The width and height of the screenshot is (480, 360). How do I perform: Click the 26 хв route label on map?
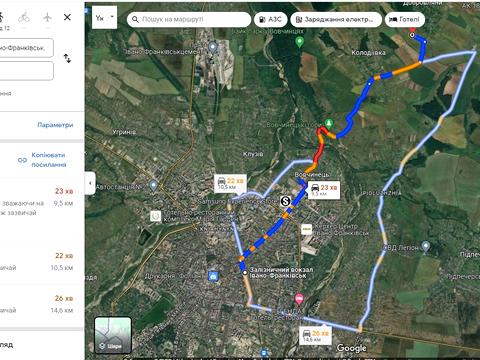[315, 335]
